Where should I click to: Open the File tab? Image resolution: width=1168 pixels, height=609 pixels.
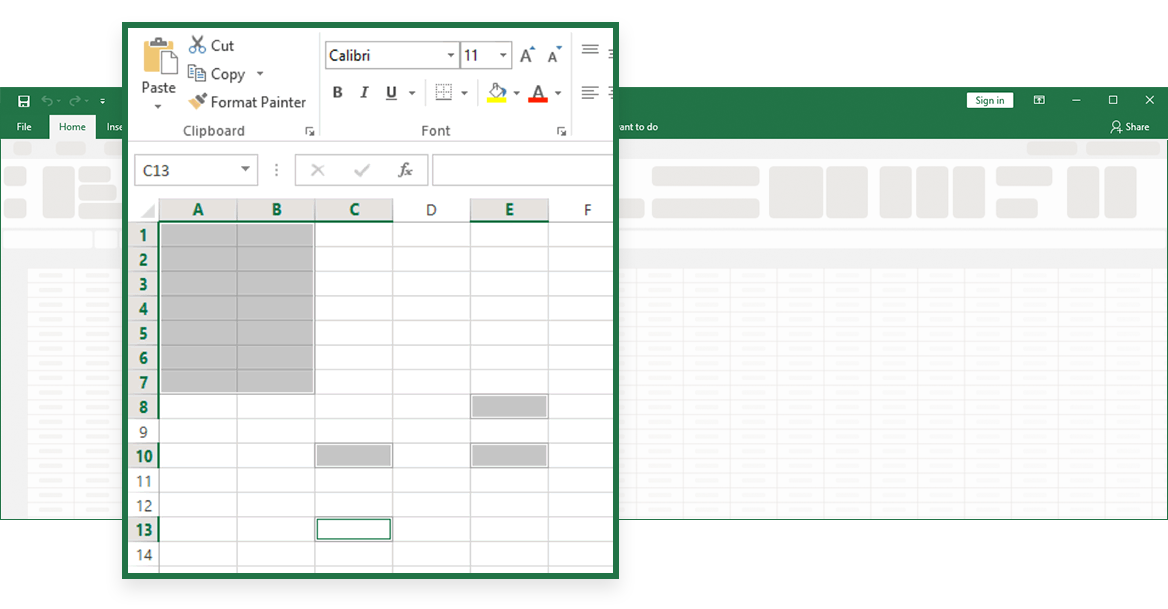click(24, 127)
